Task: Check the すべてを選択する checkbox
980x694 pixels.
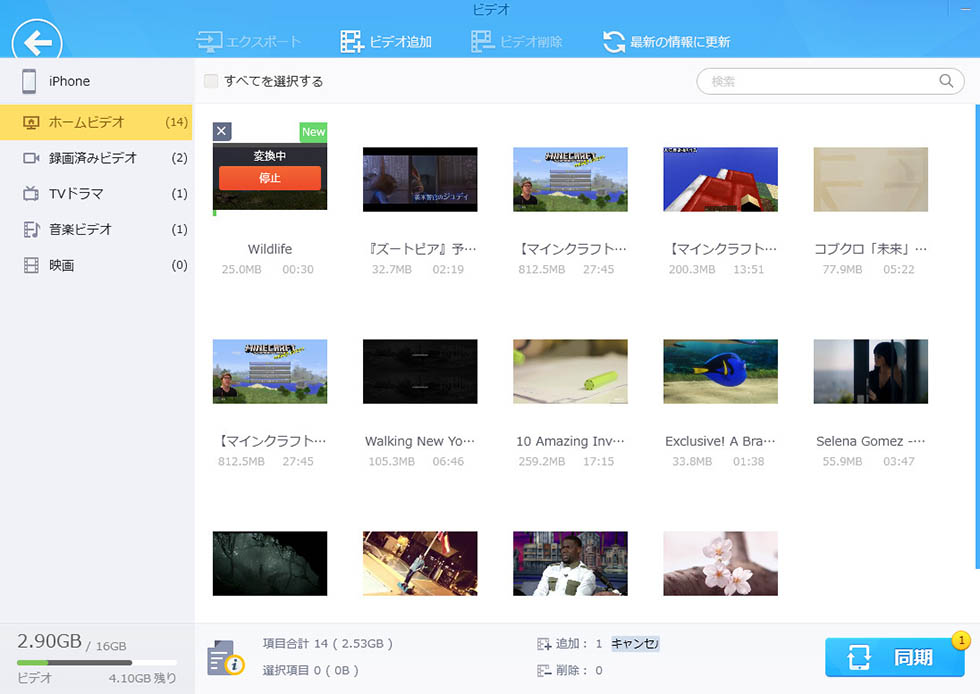Action: (x=211, y=81)
